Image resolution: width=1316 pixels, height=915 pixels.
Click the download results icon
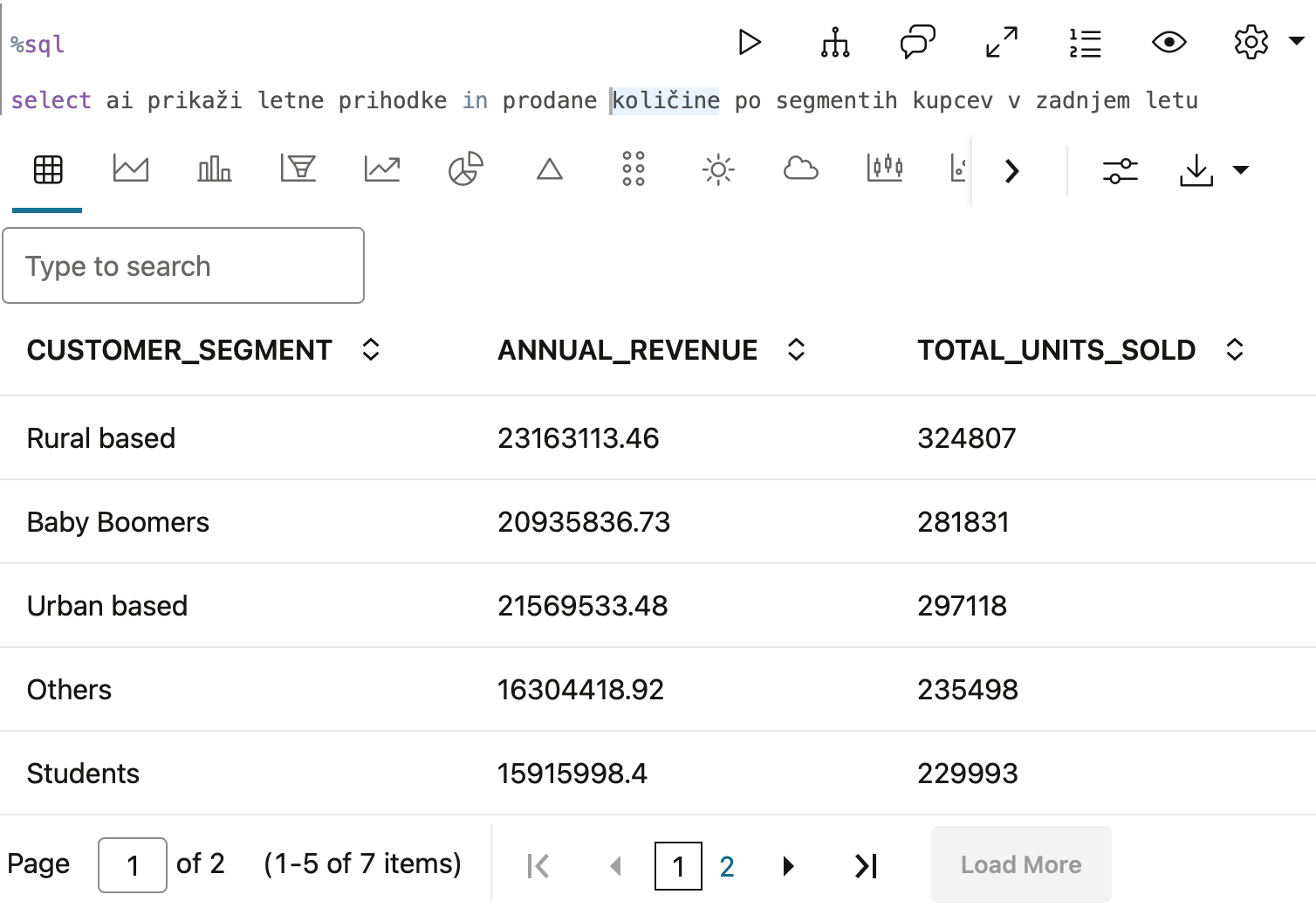coord(1196,170)
